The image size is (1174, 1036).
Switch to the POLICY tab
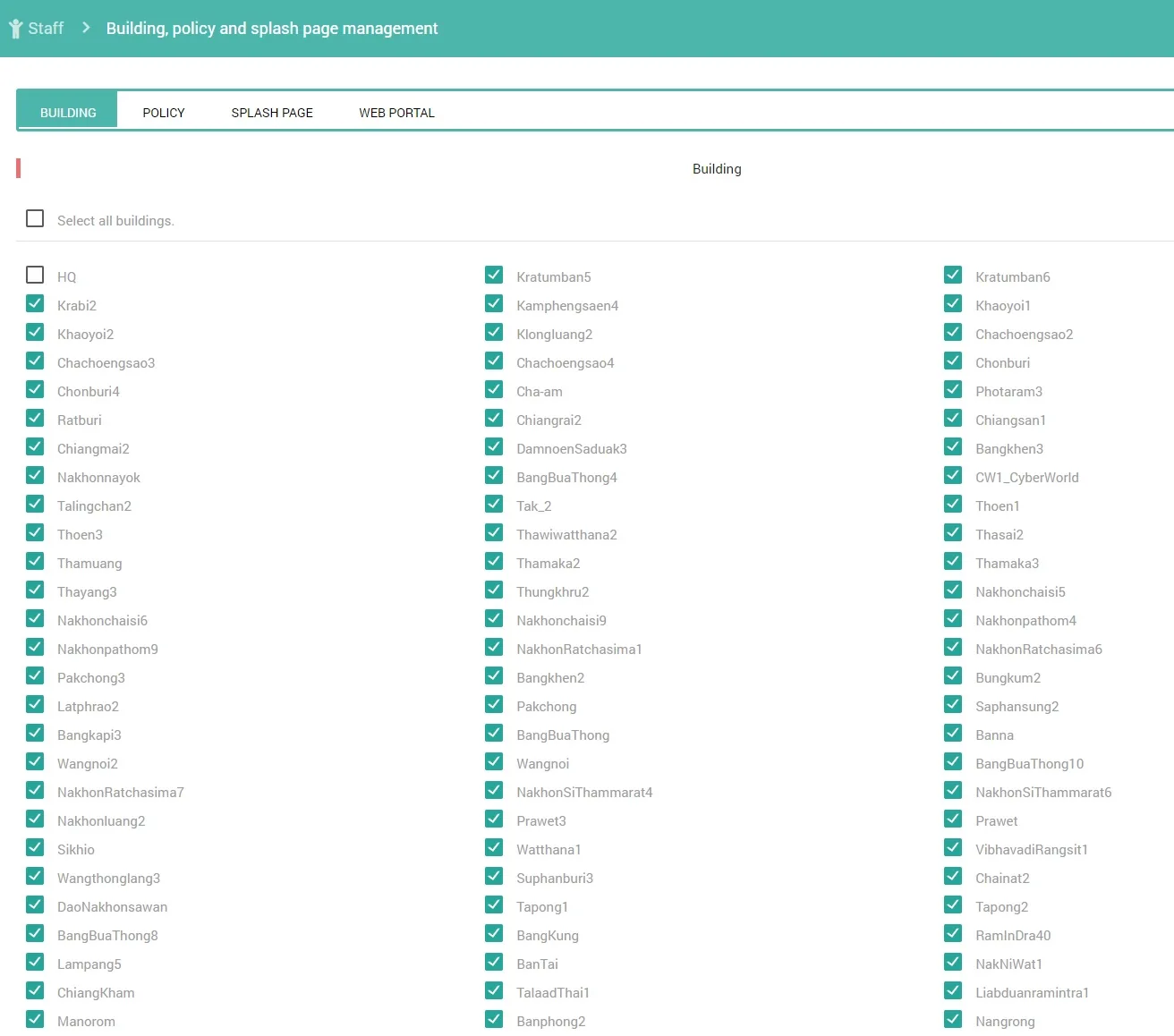point(164,113)
